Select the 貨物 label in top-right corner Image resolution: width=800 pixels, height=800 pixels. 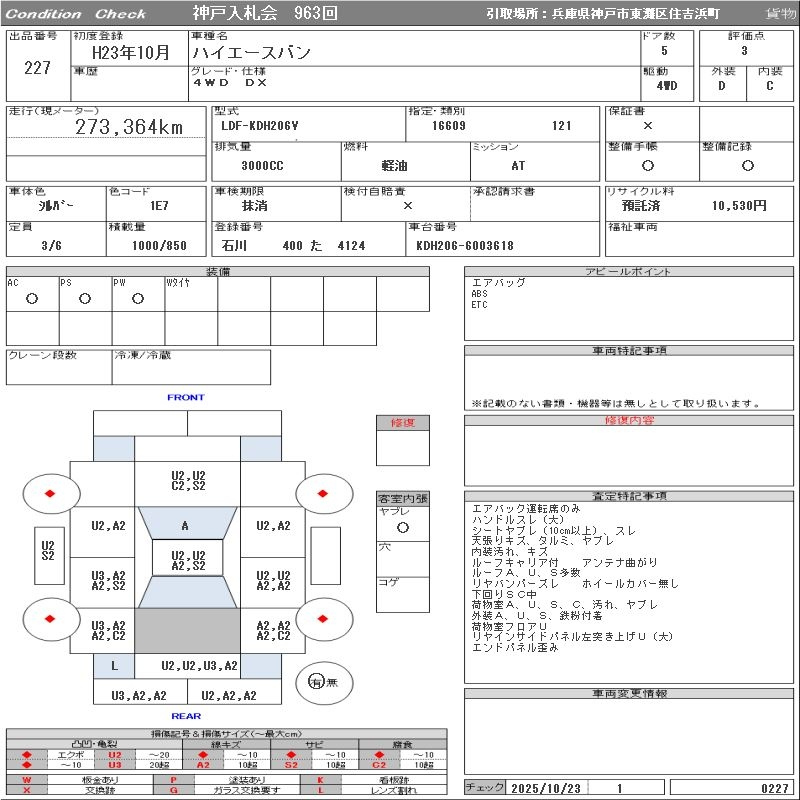coord(780,14)
